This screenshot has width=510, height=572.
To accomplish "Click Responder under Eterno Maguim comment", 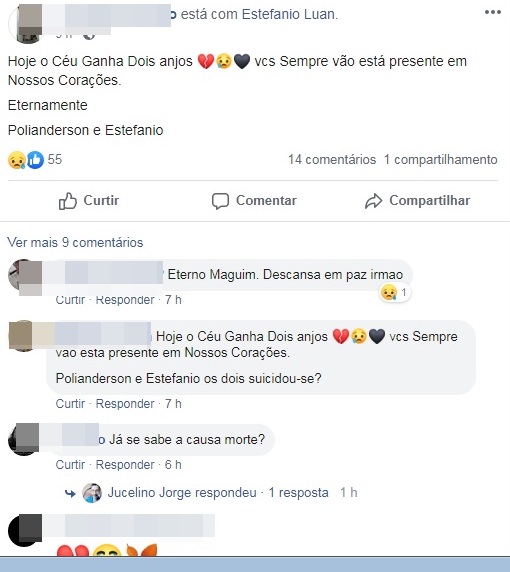I will (125, 300).
